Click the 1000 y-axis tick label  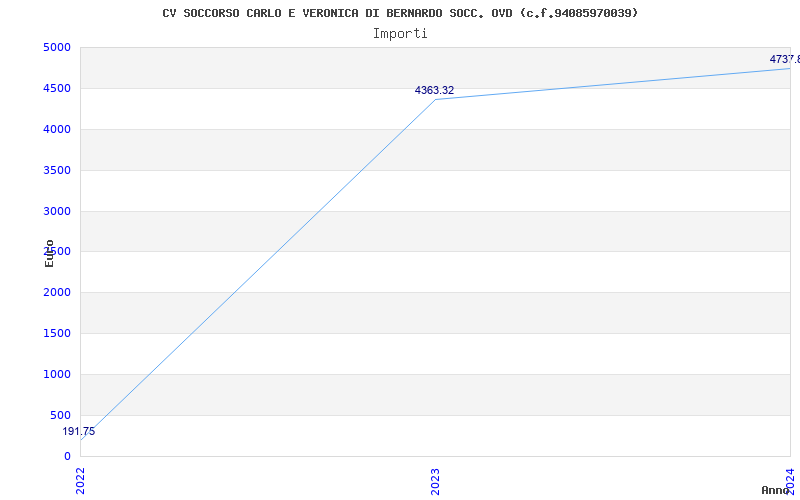point(57,374)
